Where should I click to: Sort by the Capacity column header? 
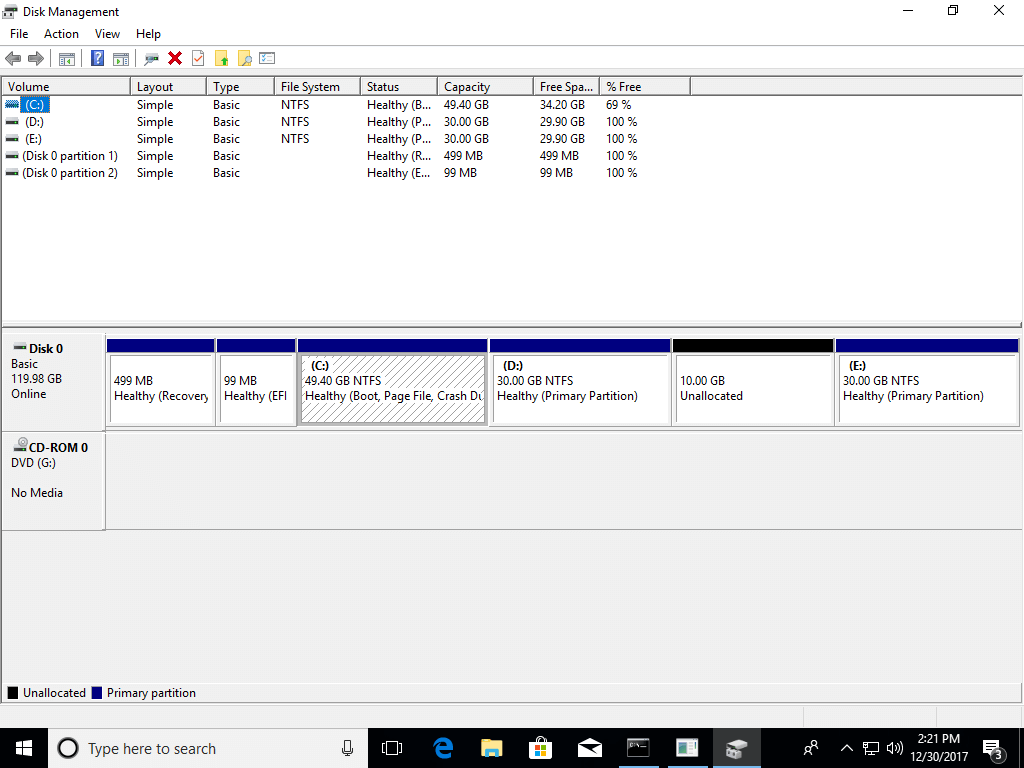point(485,86)
